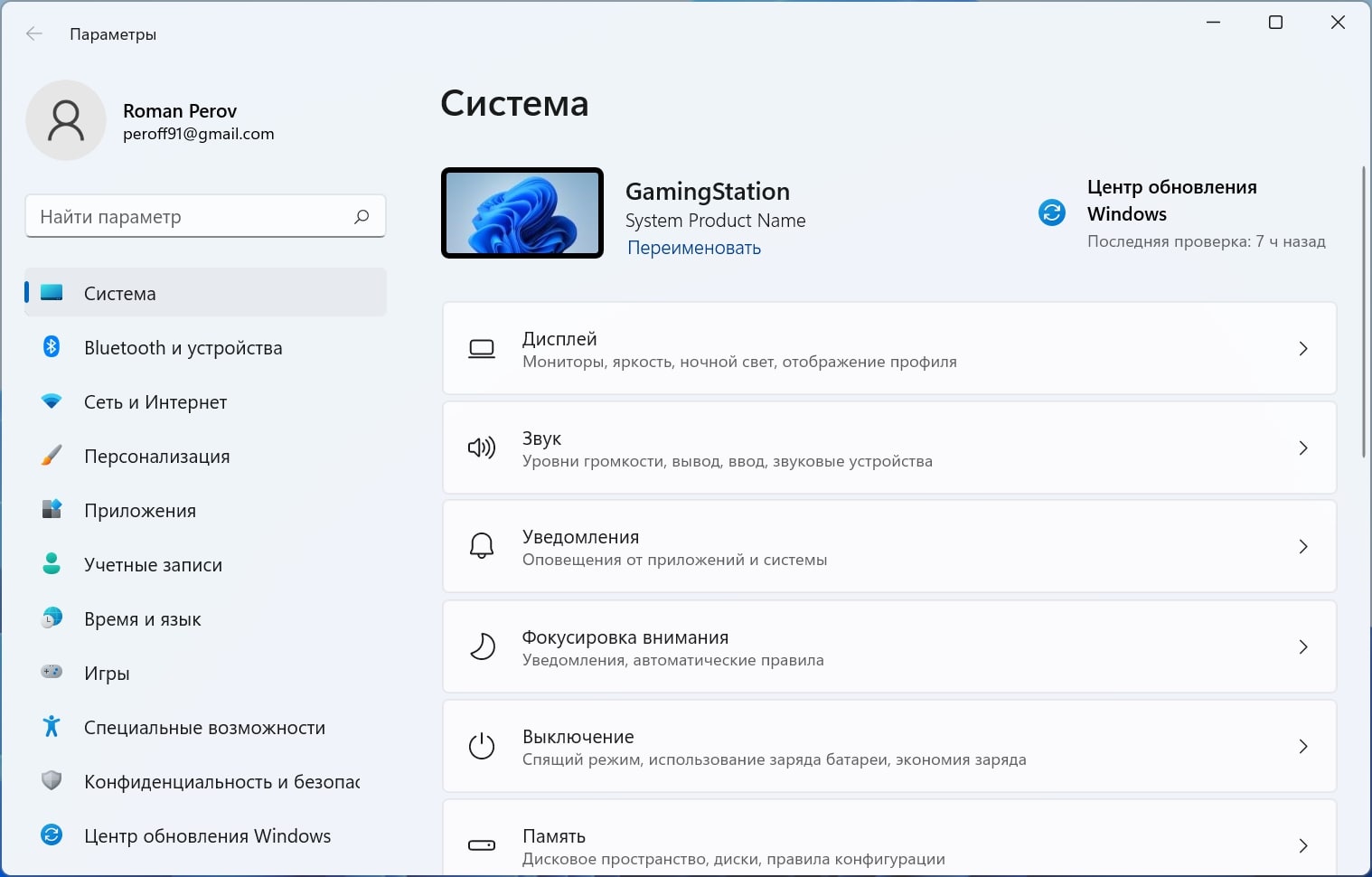Open Время и язык section
1372x877 pixels.
point(206,618)
